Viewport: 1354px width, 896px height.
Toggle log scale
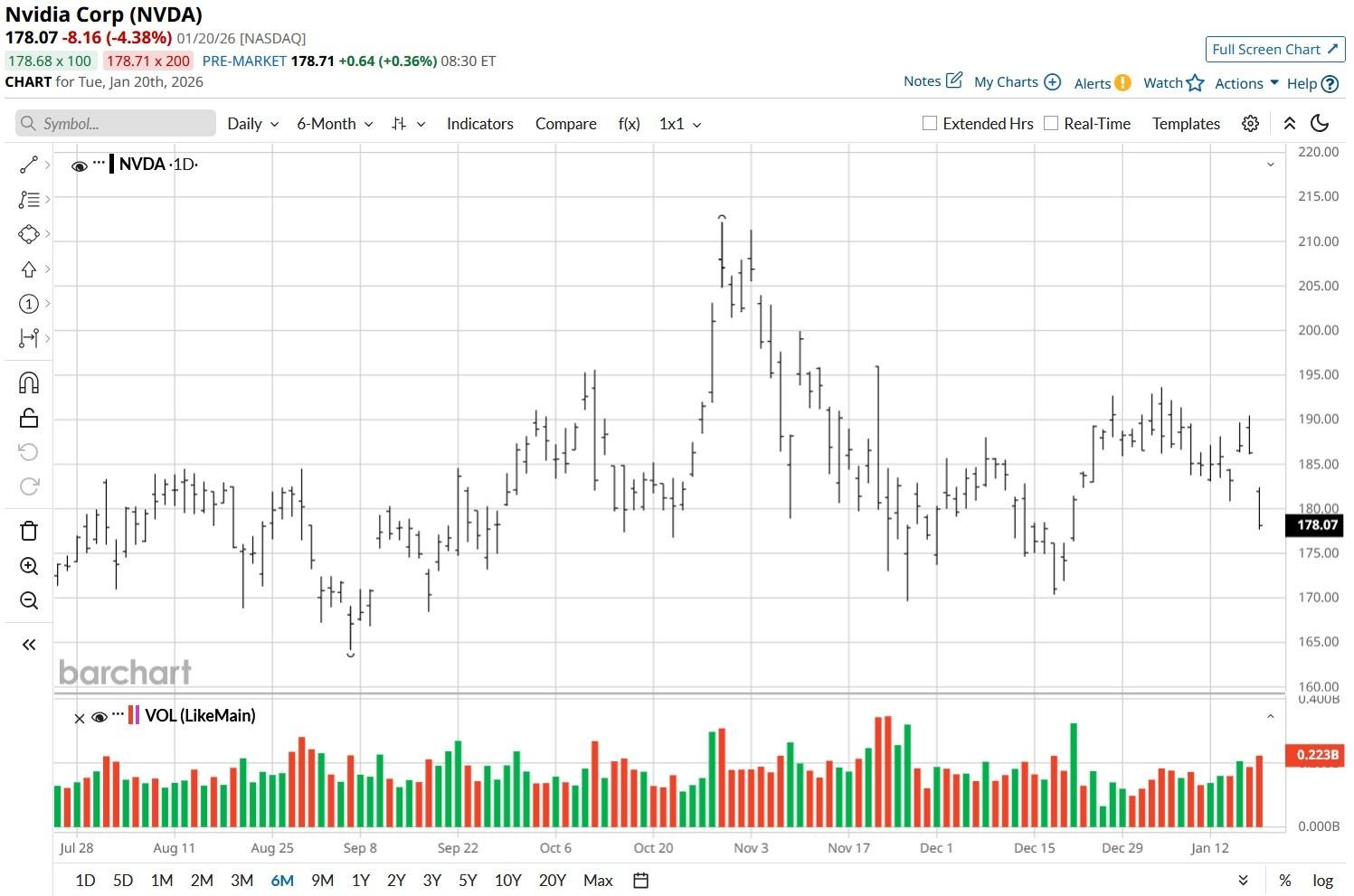pyautogui.click(x=1322, y=881)
